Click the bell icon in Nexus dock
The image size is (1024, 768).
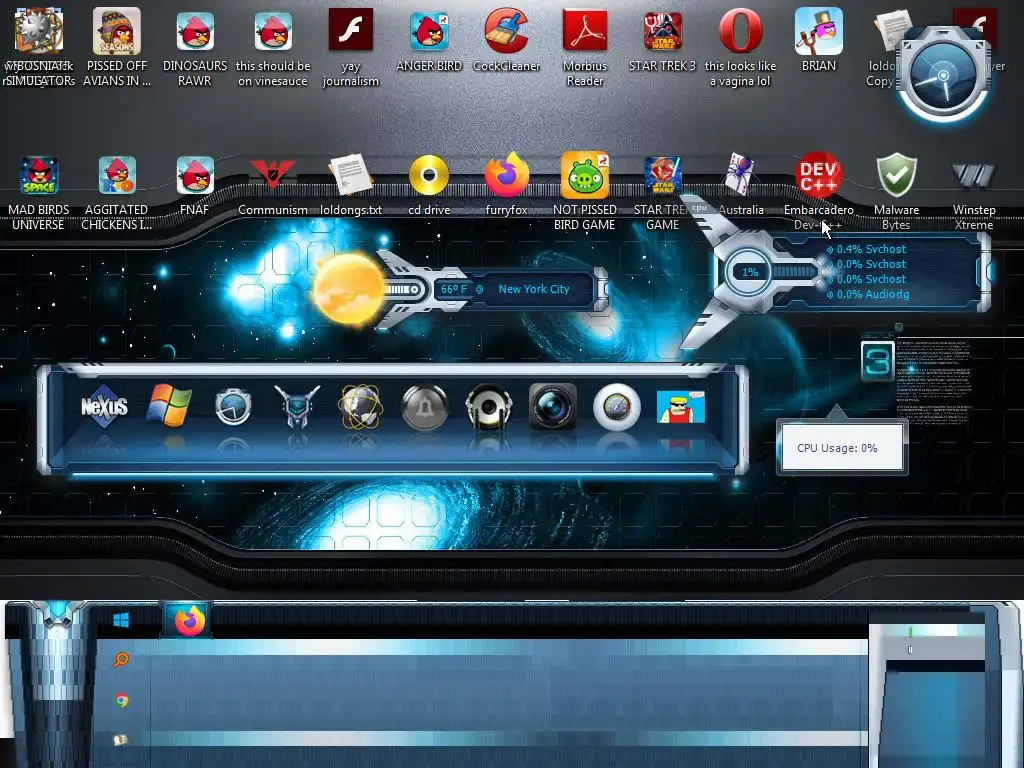[x=424, y=406]
